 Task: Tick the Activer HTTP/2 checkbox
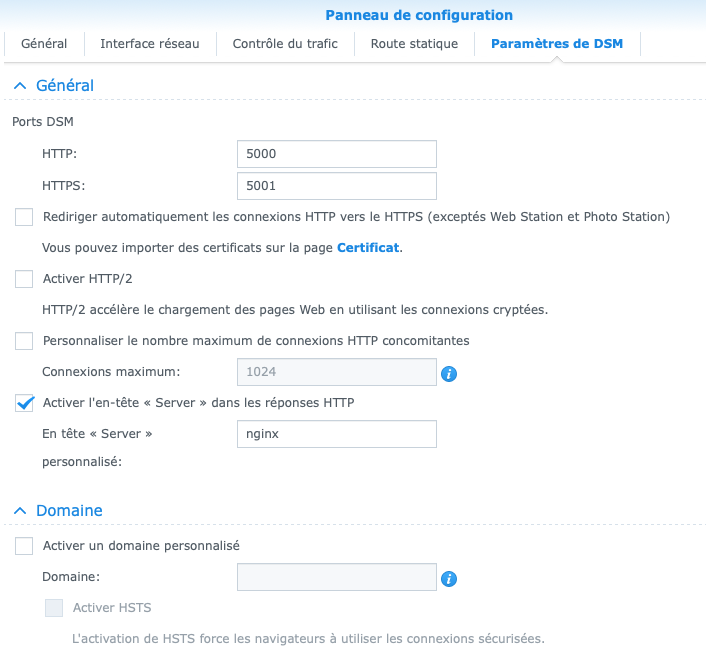[24, 279]
